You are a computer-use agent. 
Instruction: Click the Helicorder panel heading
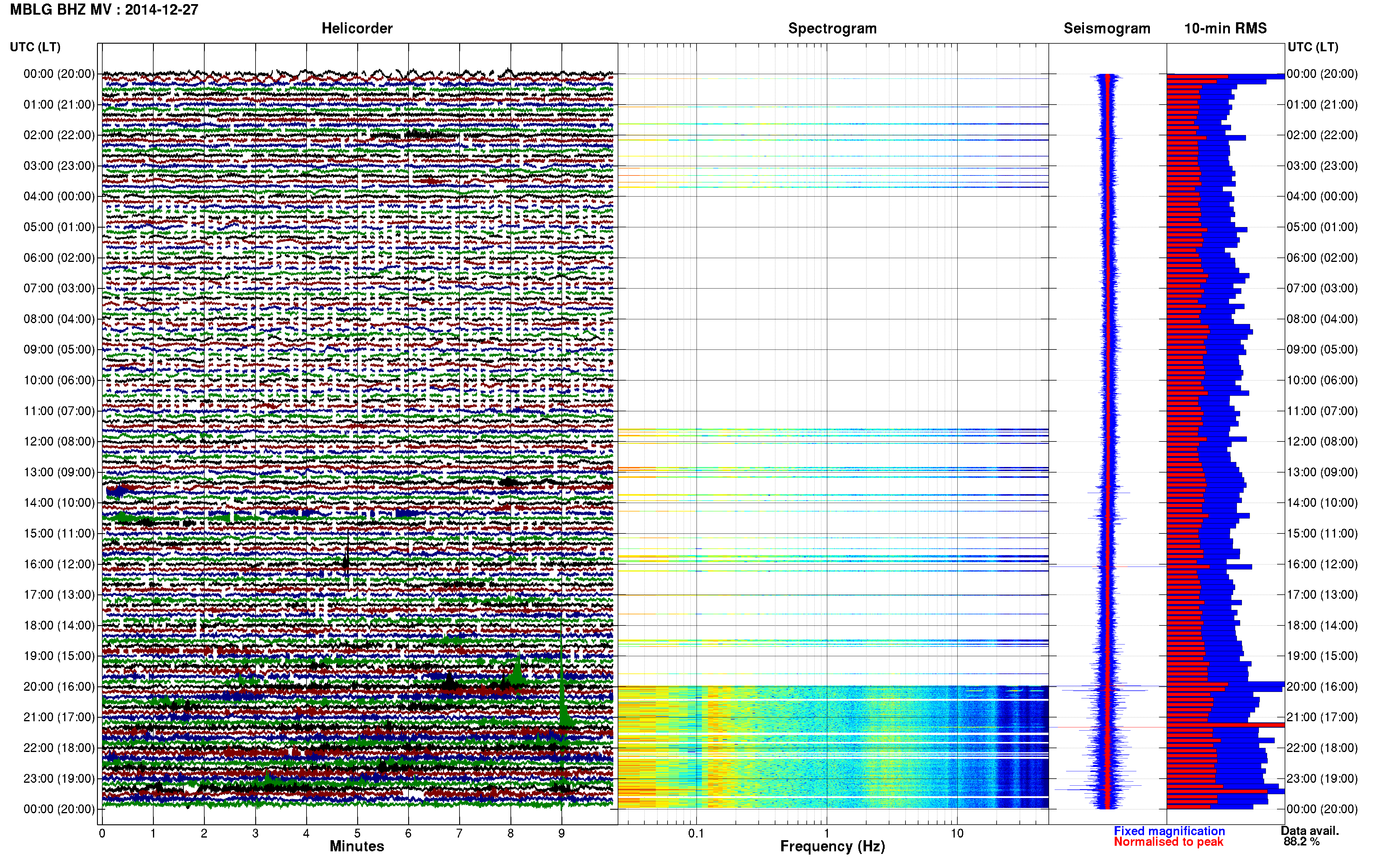click(x=357, y=28)
